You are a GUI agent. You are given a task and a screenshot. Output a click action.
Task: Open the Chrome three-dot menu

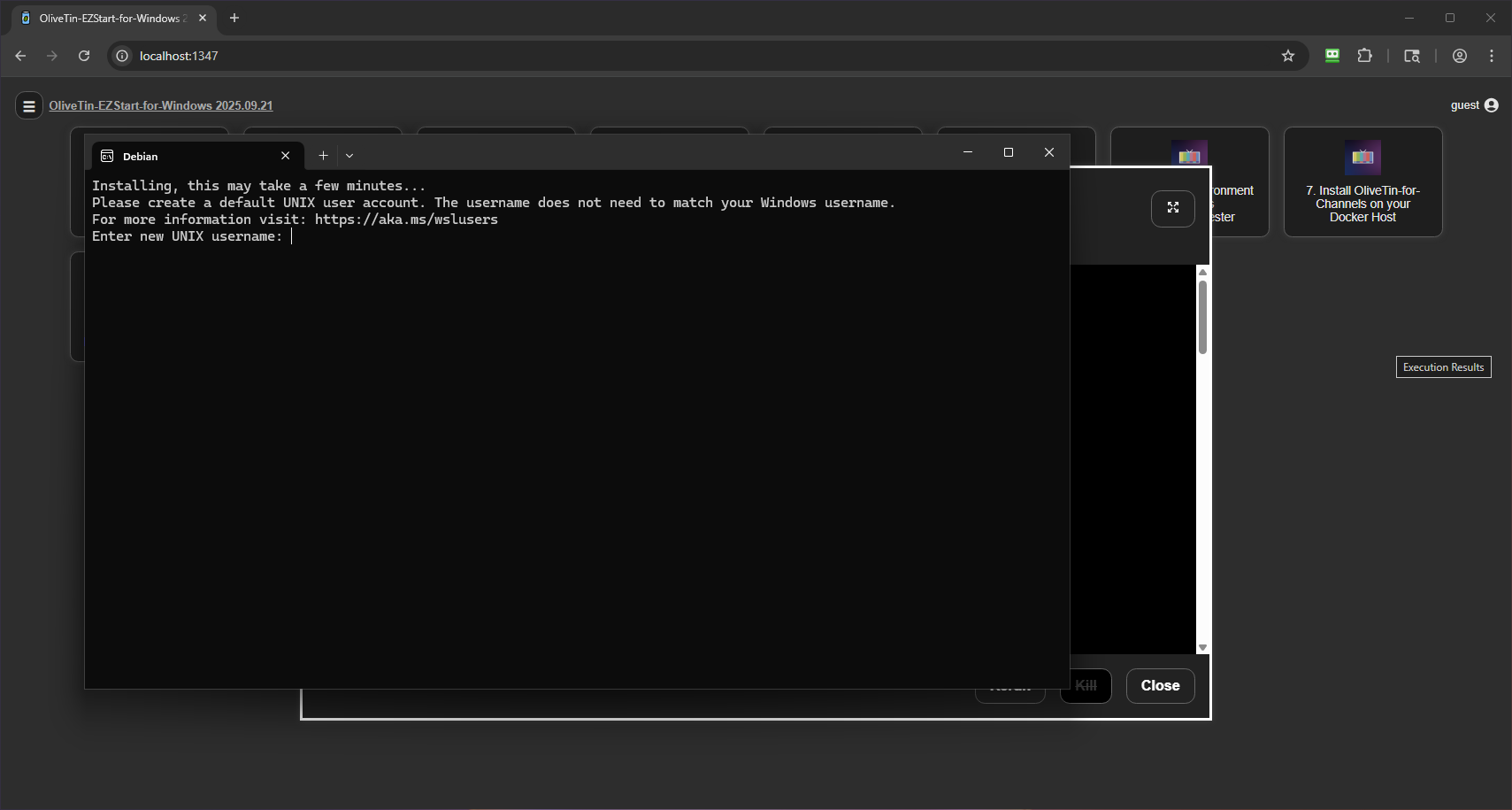click(x=1492, y=56)
